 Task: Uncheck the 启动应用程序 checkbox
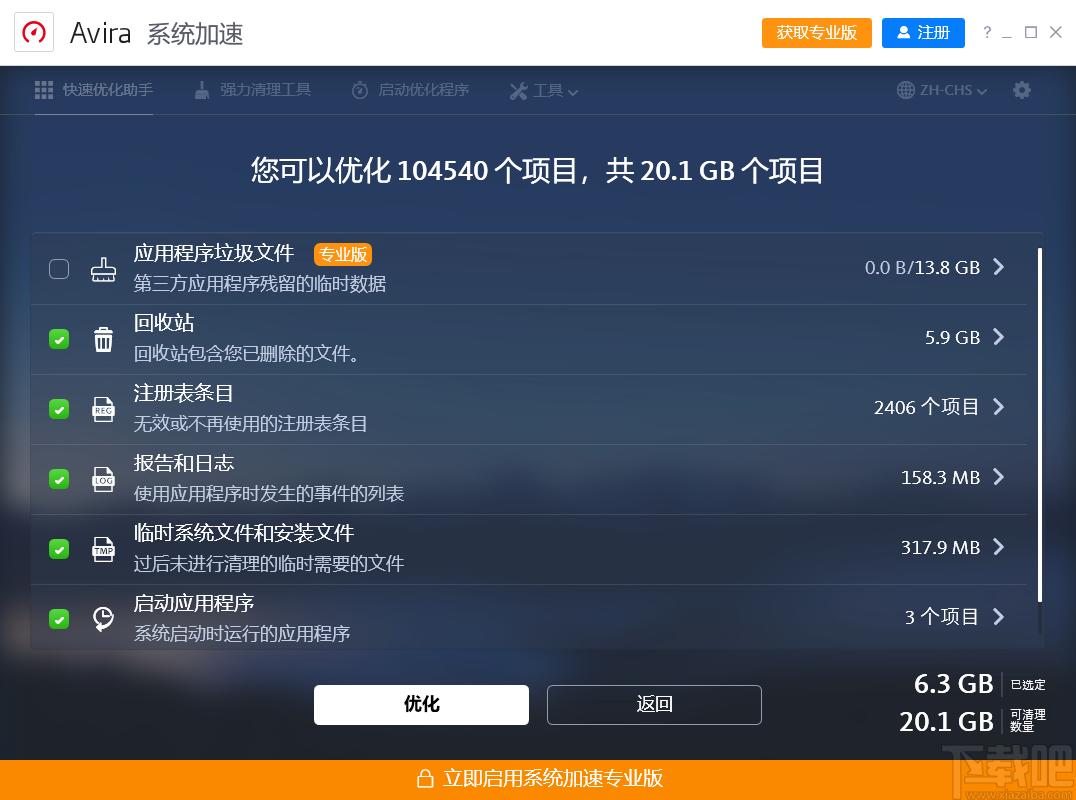coord(59,619)
